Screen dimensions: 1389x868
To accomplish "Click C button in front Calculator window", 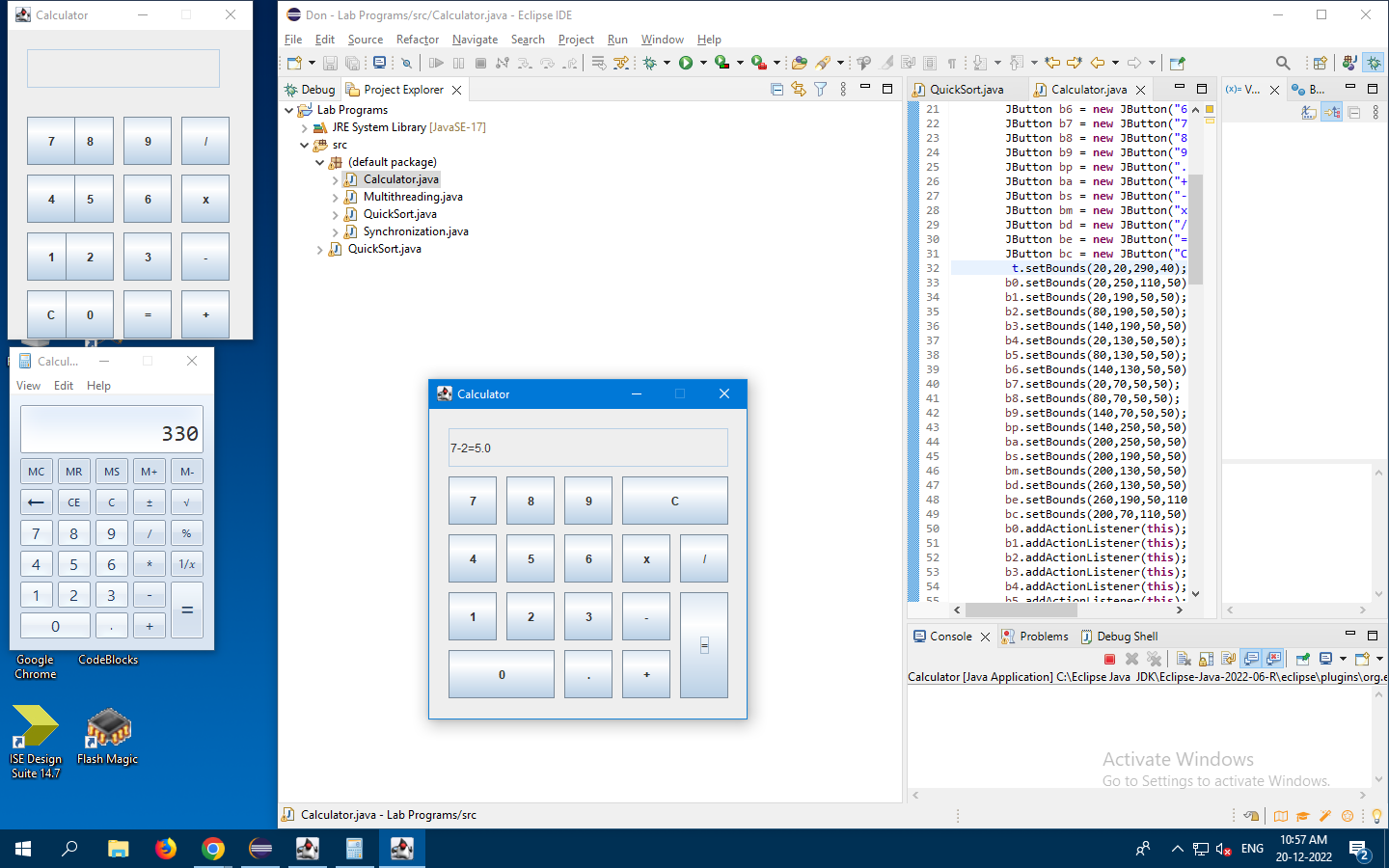I will click(674, 501).
